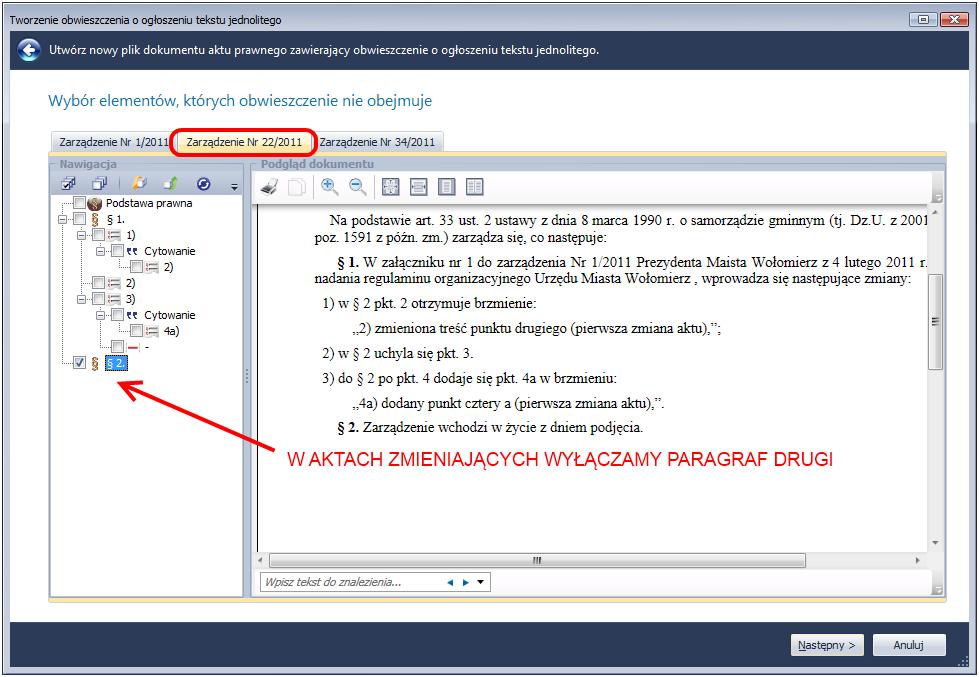This screenshot has width=979, height=677.
Task: Check the § 1. checkbox
Action: tap(79, 219)
